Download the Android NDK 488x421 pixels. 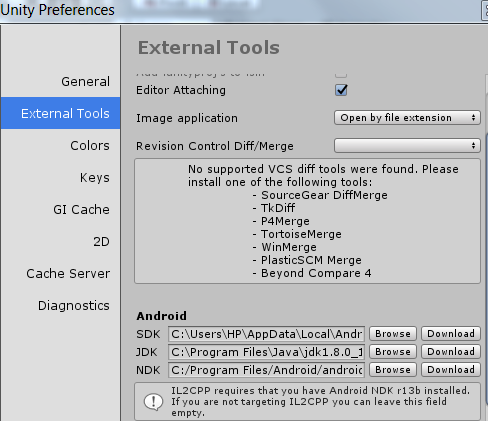tap(451, 370)
